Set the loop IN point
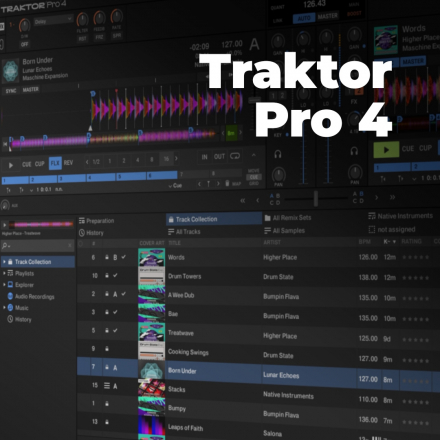This screenshot has width=440, height=440. tap(204, 157)
